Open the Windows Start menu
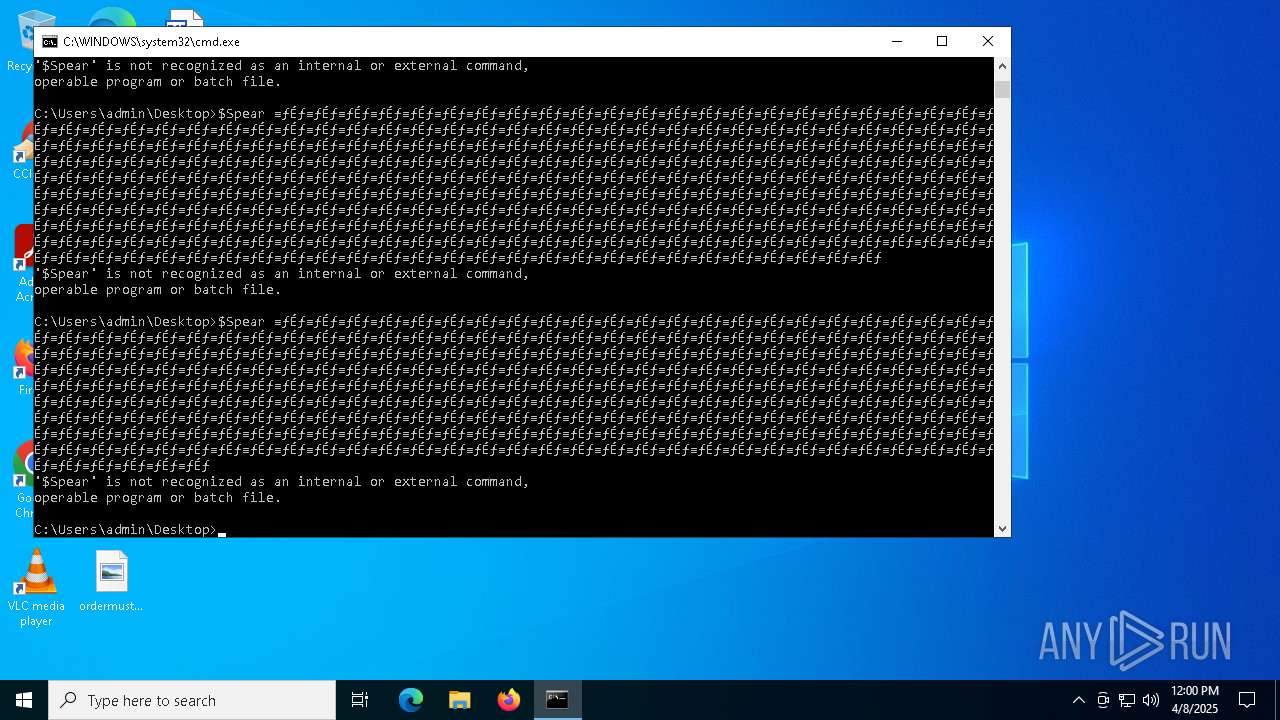Screen dimensions: 1280x720 tap(24, 700)
